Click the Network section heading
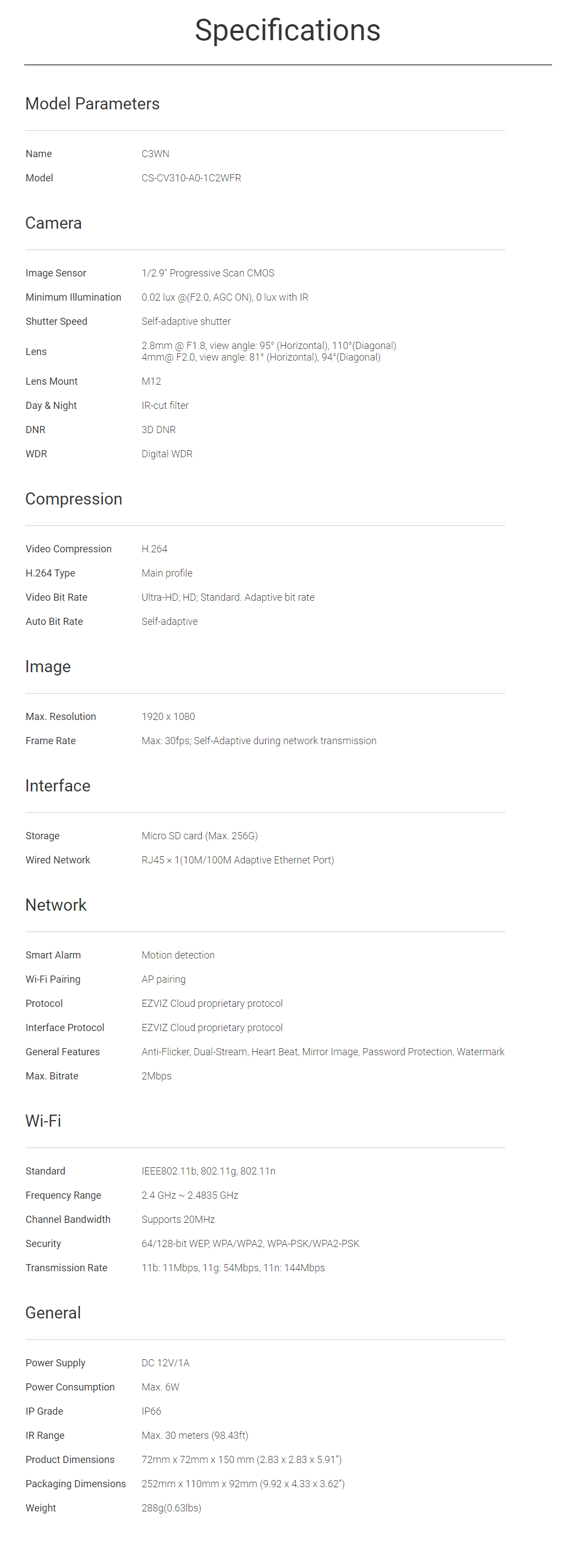Screen dimensions: 562x1568 tap(56, 905)
